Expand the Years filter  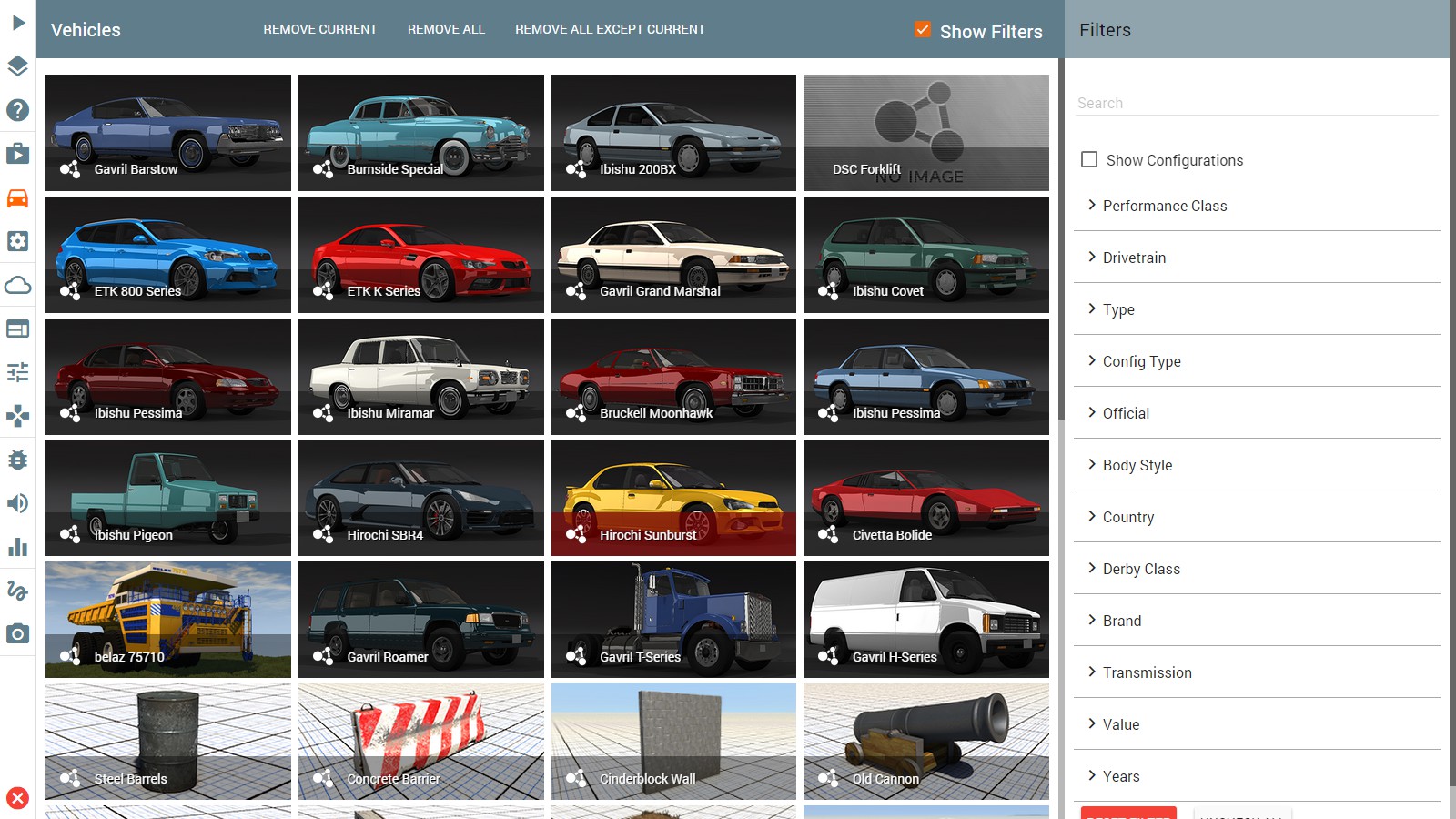pos(1257,776)
